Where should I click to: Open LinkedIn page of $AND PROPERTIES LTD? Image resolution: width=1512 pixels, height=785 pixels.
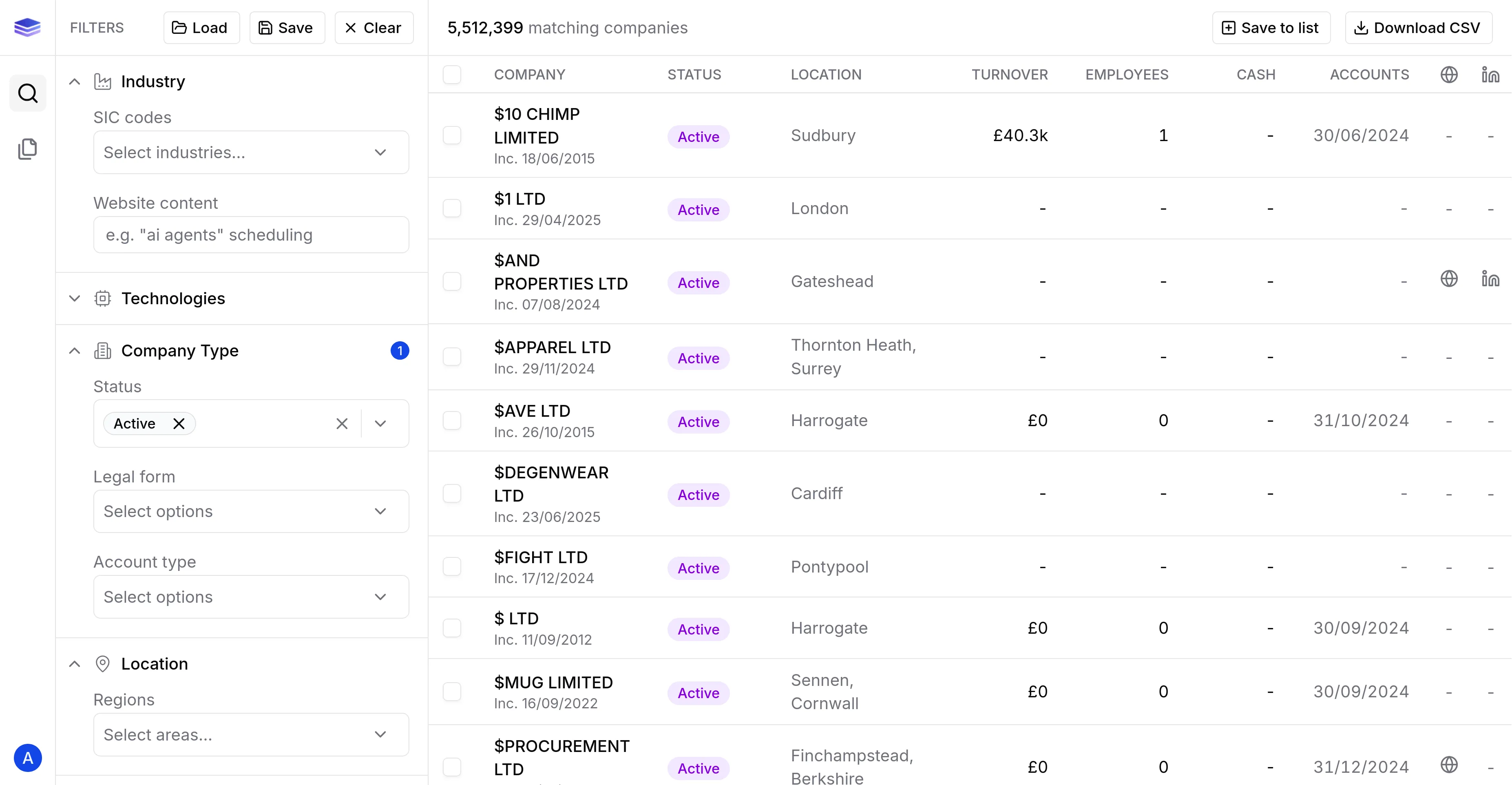click(x=1490, y=278)
